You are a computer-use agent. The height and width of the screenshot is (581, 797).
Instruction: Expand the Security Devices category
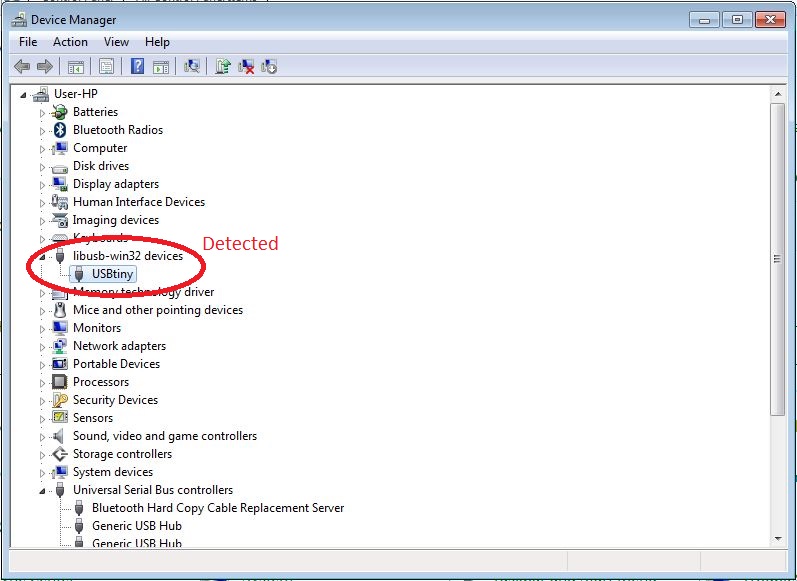click(42, 401)
